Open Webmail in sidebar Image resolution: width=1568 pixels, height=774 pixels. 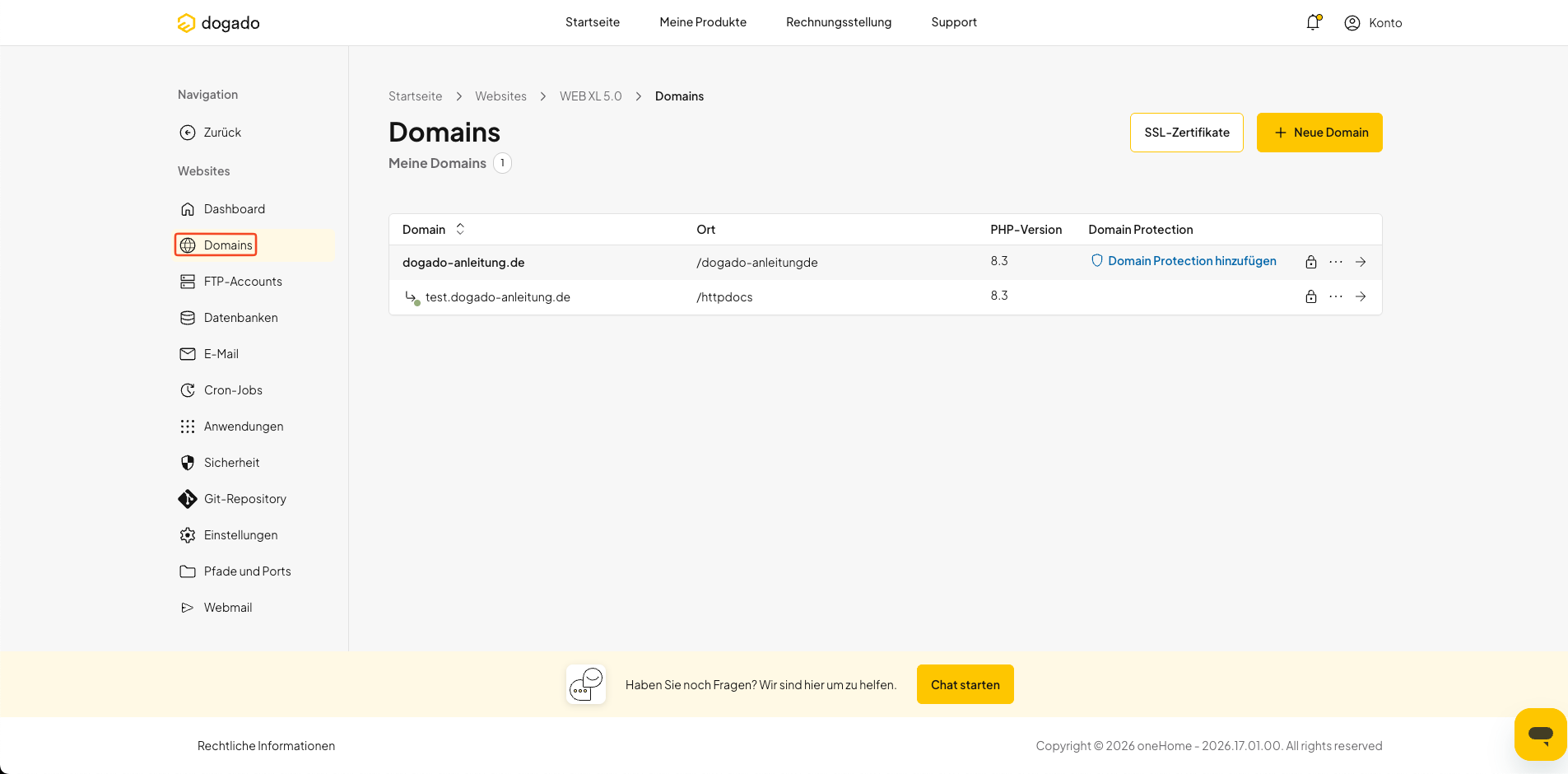tap(216, 608)
